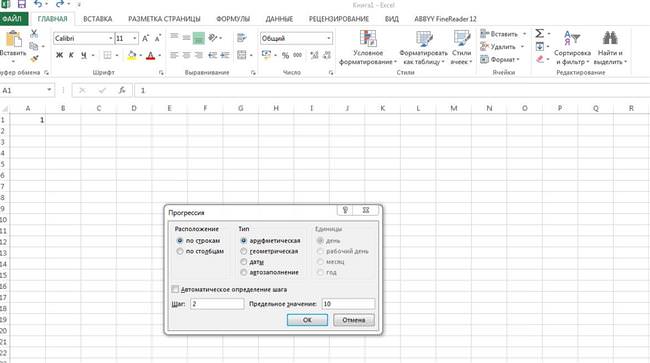Click OK in the Прогрессия dialog
The width and height of the screenshot is (650, 363).
coord(307,320)
